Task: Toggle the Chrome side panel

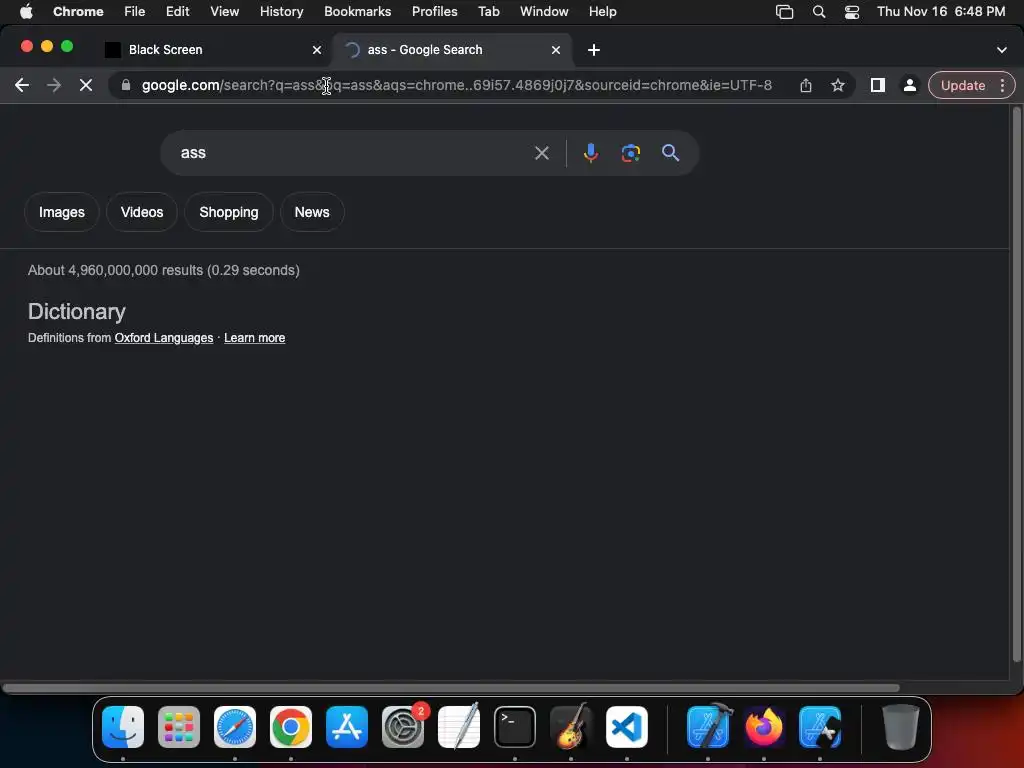Action: pyautogui.click(x=878, y=85)
